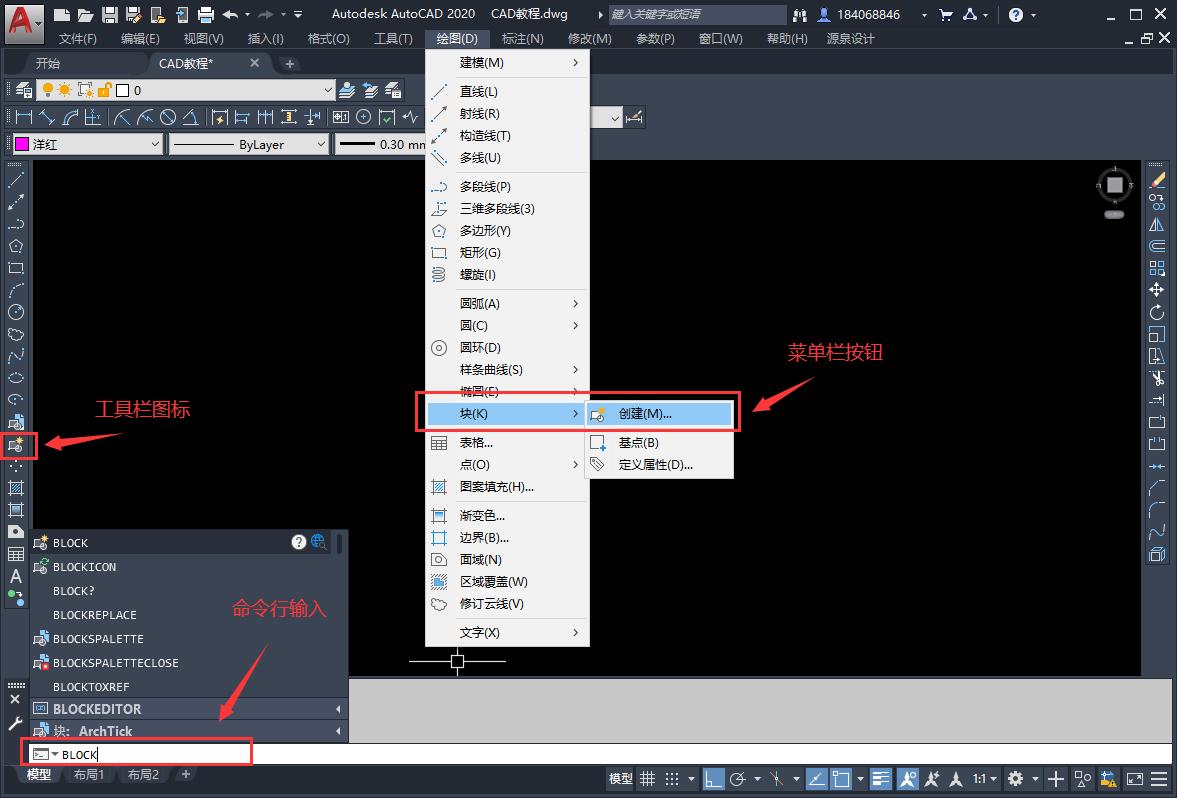The width and height of the screenshot is (1177, 798).
Task: Select the Rectangle tool in left toolbar
Action: [x=16, y=268]
